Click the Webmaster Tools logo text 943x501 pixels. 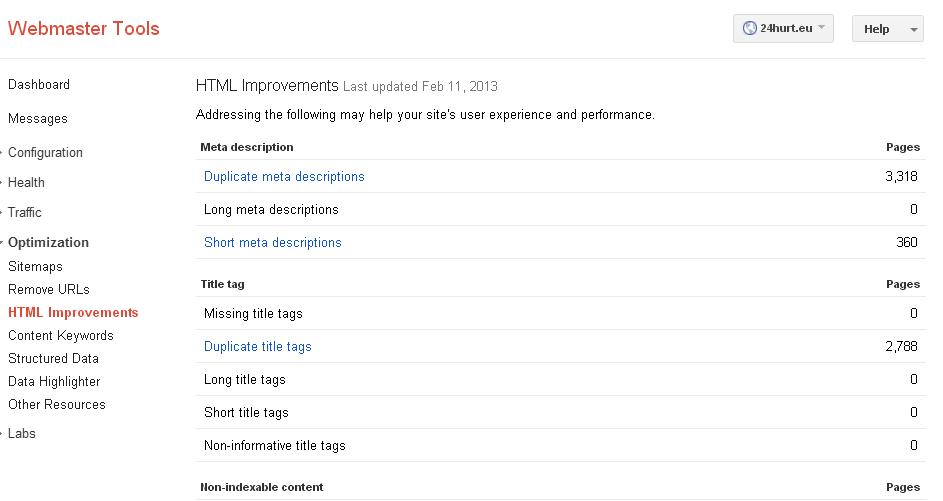click(83, 28)
